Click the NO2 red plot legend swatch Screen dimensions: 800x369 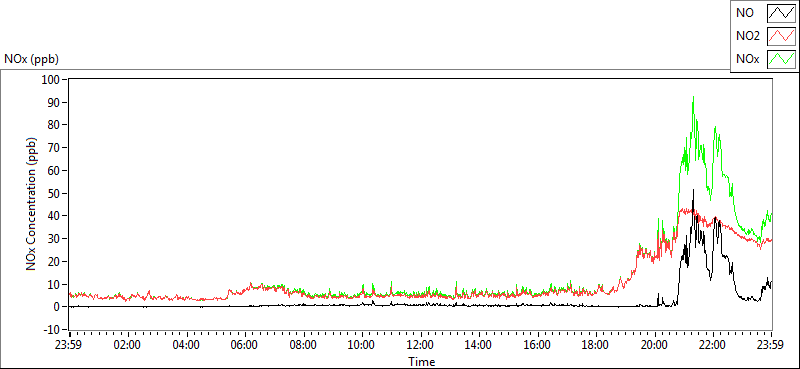pos(782,36)
